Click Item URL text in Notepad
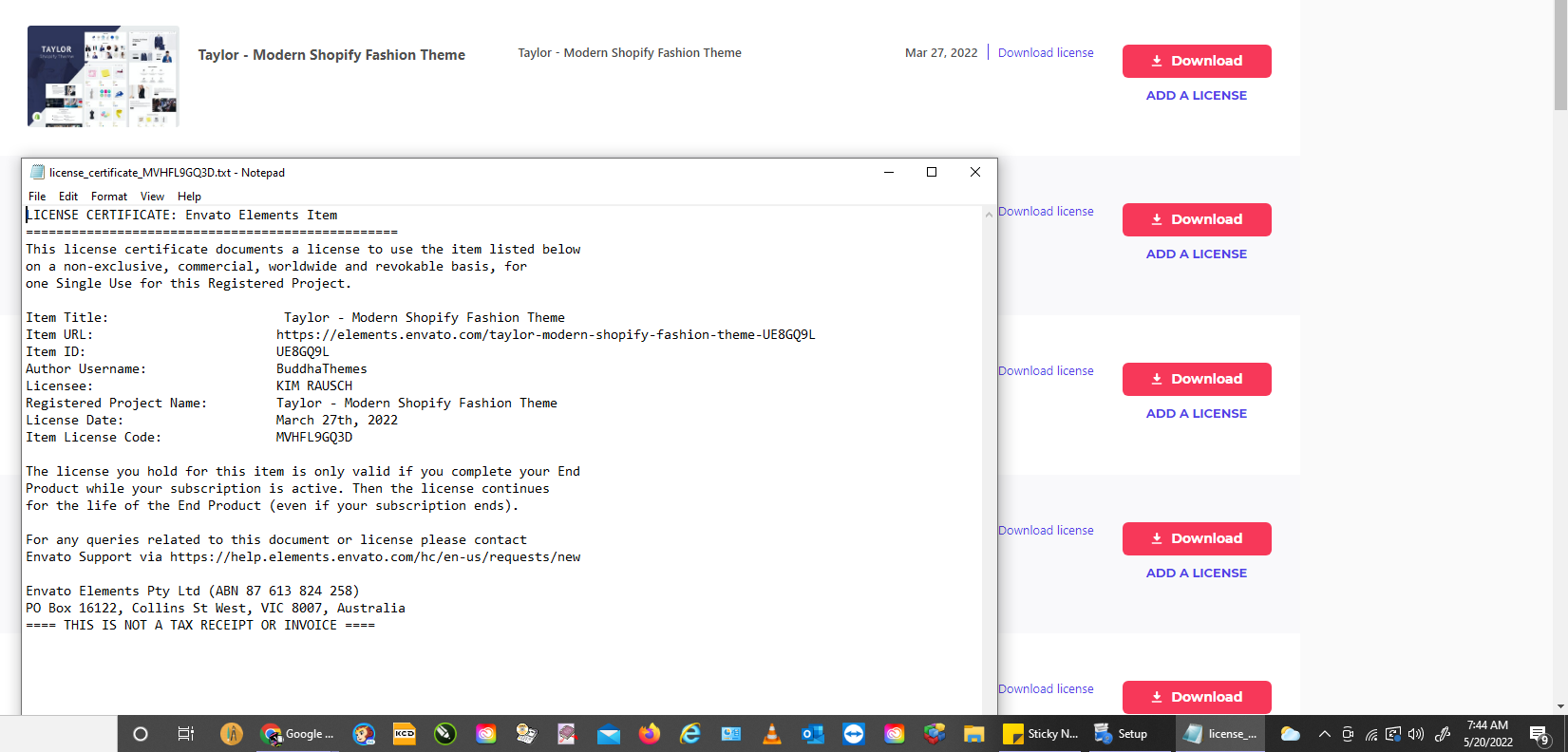Image resolution: width=1568 pixels, height=752 pixels. pos(545,335)
